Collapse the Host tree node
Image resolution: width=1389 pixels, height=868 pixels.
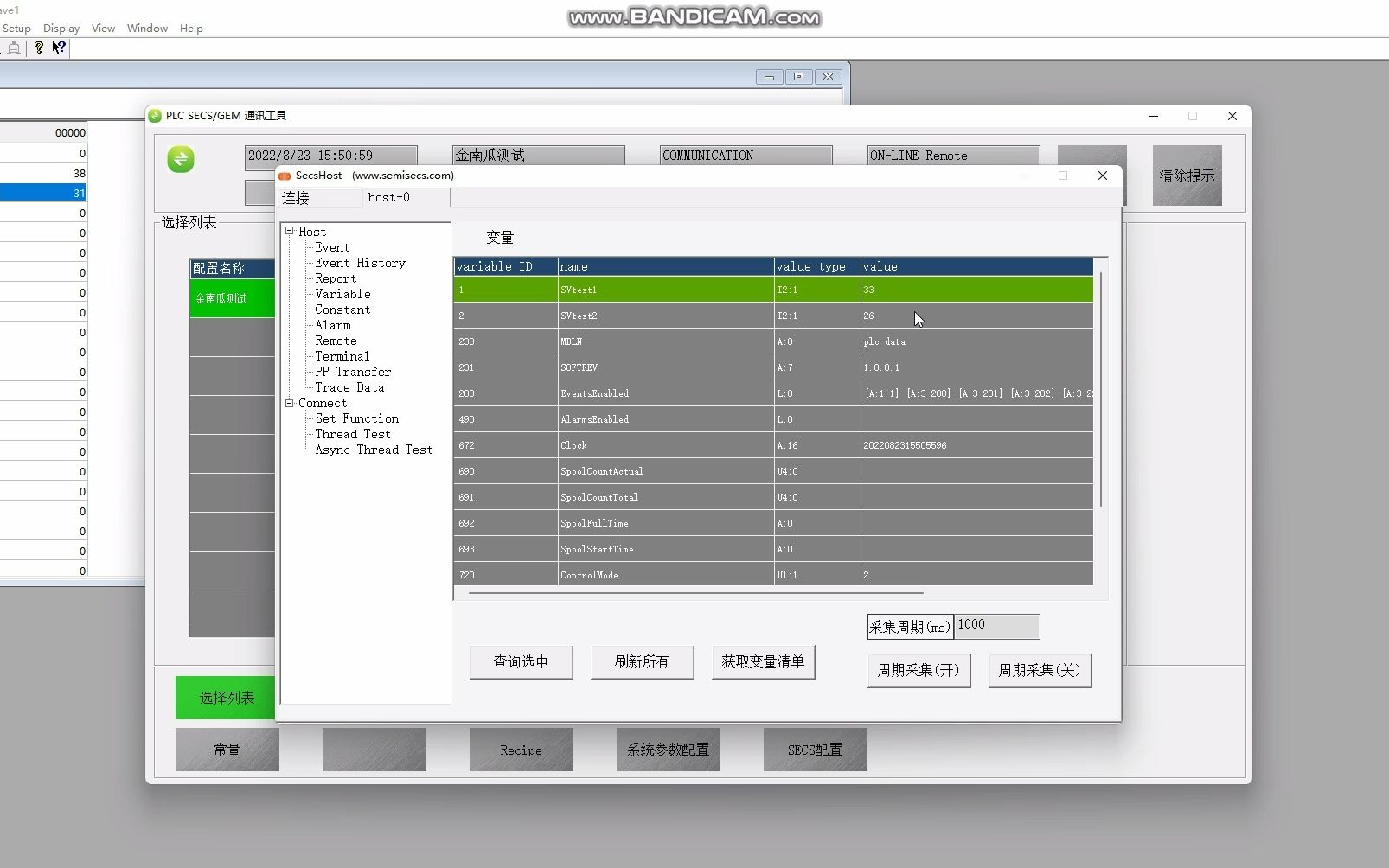(290, 232)
